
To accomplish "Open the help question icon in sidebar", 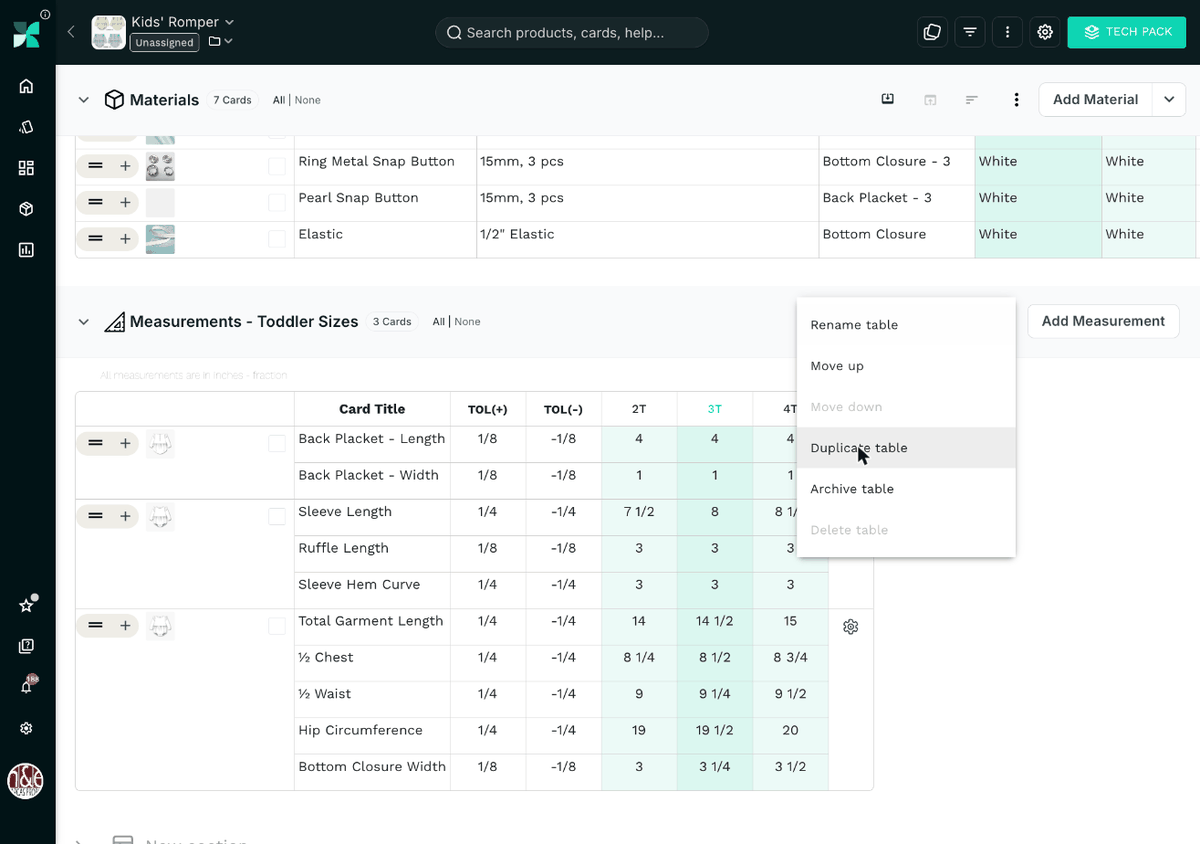I will pos(27,646).
